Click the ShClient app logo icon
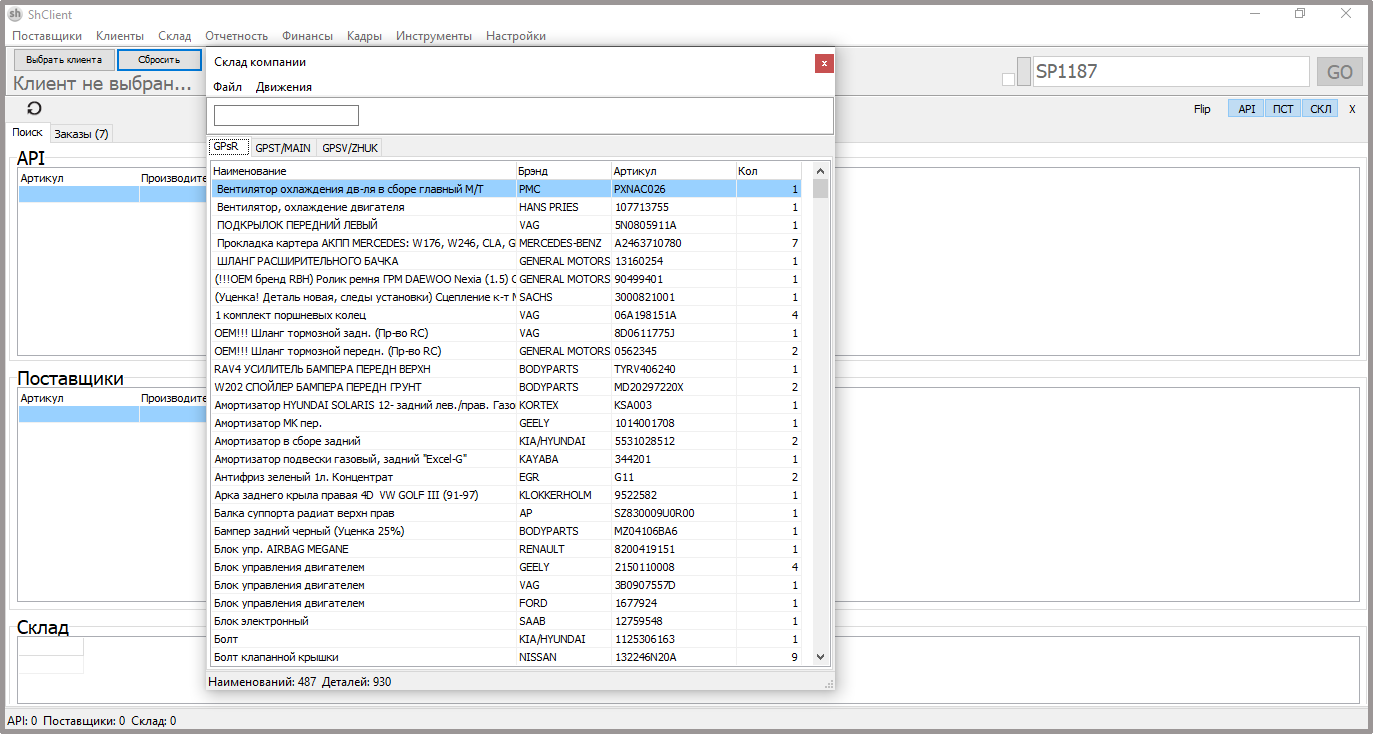 point(15,14)
